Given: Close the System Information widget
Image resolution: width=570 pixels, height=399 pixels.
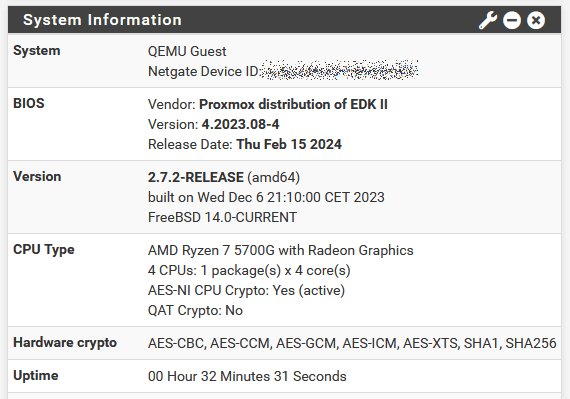Looking at the screenshot, I should click(536, 20).
